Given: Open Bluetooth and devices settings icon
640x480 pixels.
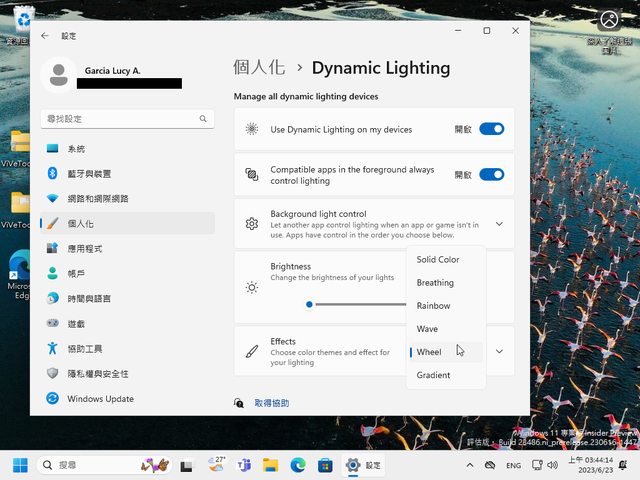Looking at the screenshot, I should pos(52,173).
